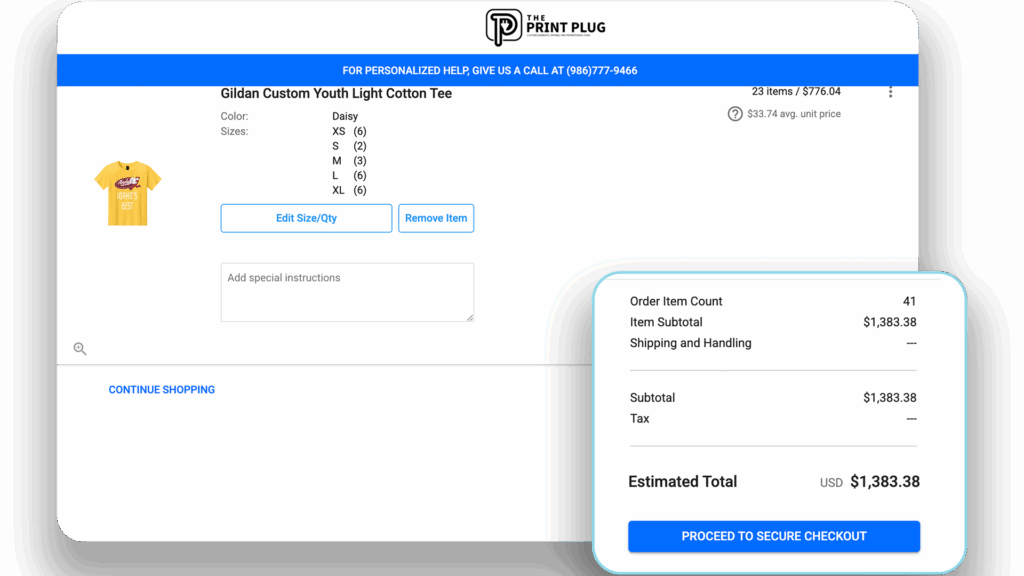Click the $33.74 avg. unit price text

tap(793, 114)
